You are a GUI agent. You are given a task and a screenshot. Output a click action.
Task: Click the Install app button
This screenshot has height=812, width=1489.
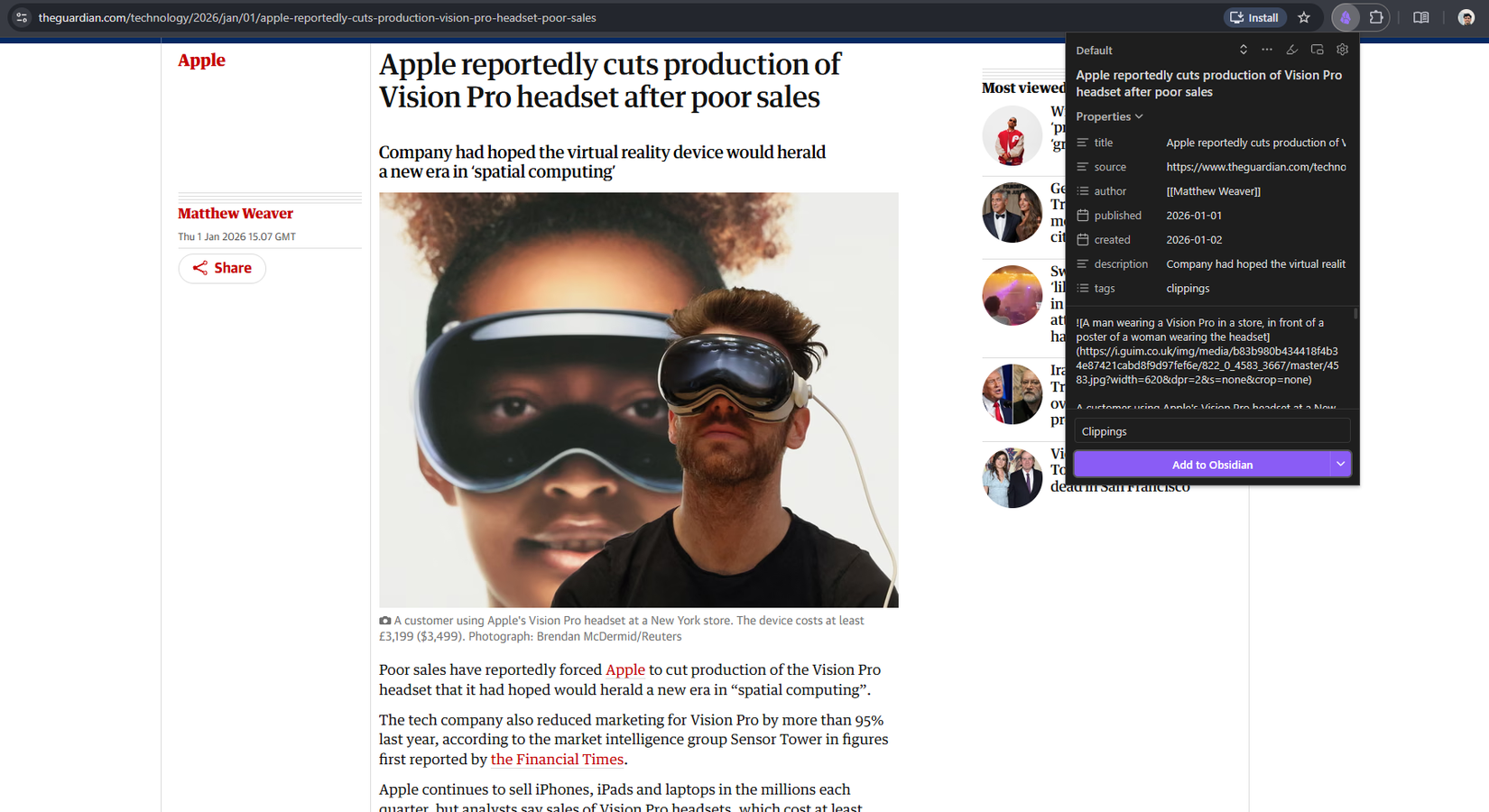(1254, 18)
